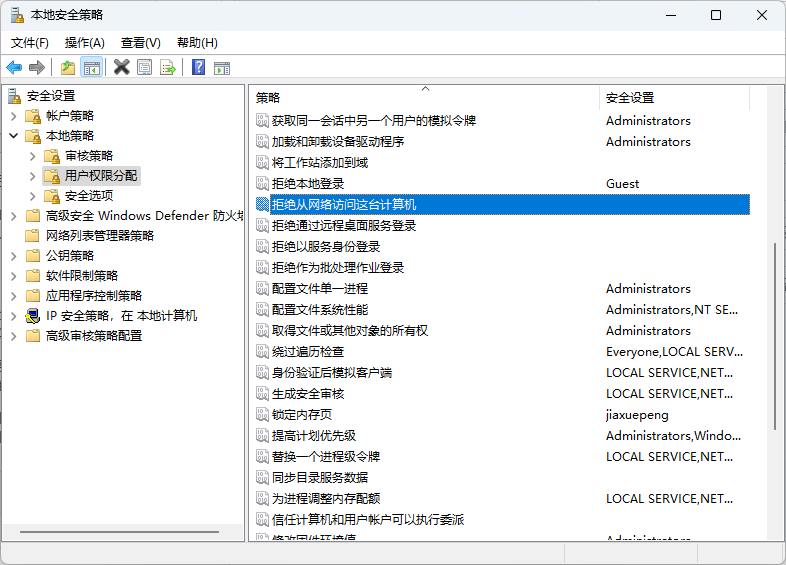Select the 拒绝本地登录 policy row
The height and width of the screenshot is (565, 786).
point(308,184)
